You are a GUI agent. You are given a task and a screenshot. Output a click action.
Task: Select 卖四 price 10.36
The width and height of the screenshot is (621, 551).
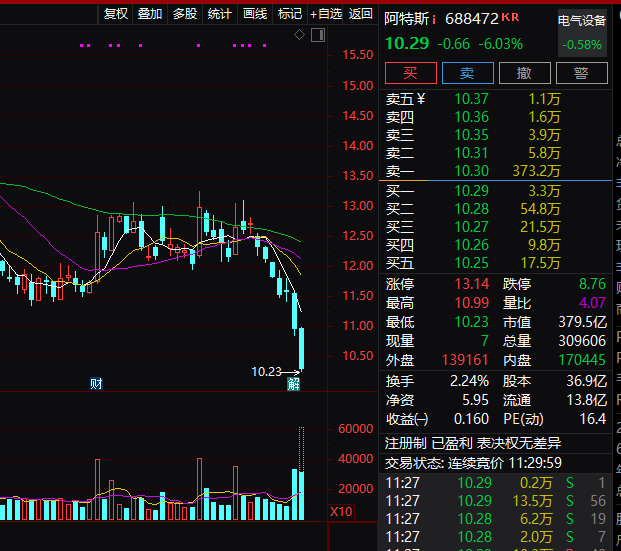tap(471, 117)
